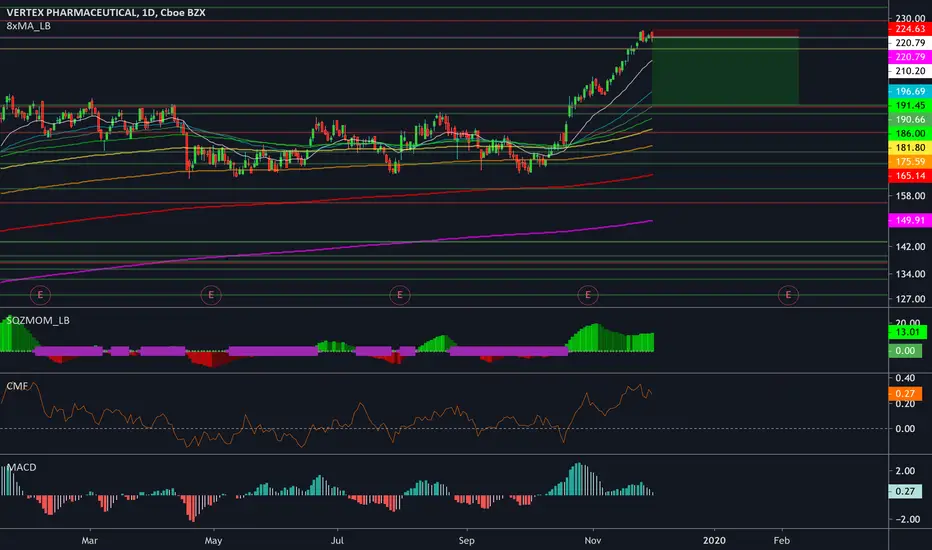
Task: Click the orange 175.59 price label
Action: click(909, 162)
